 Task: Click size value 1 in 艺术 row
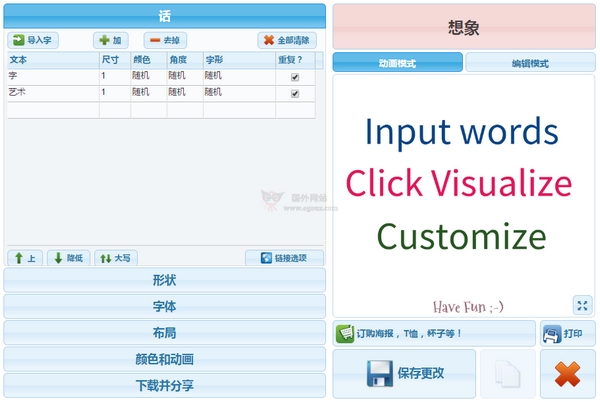115,93
